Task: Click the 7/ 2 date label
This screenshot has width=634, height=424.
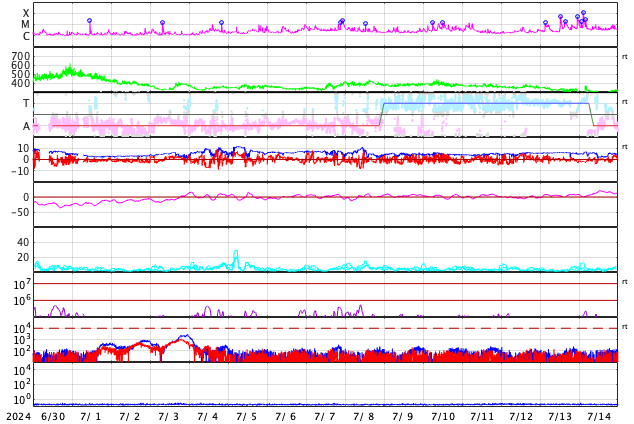Action: point(130,416)
